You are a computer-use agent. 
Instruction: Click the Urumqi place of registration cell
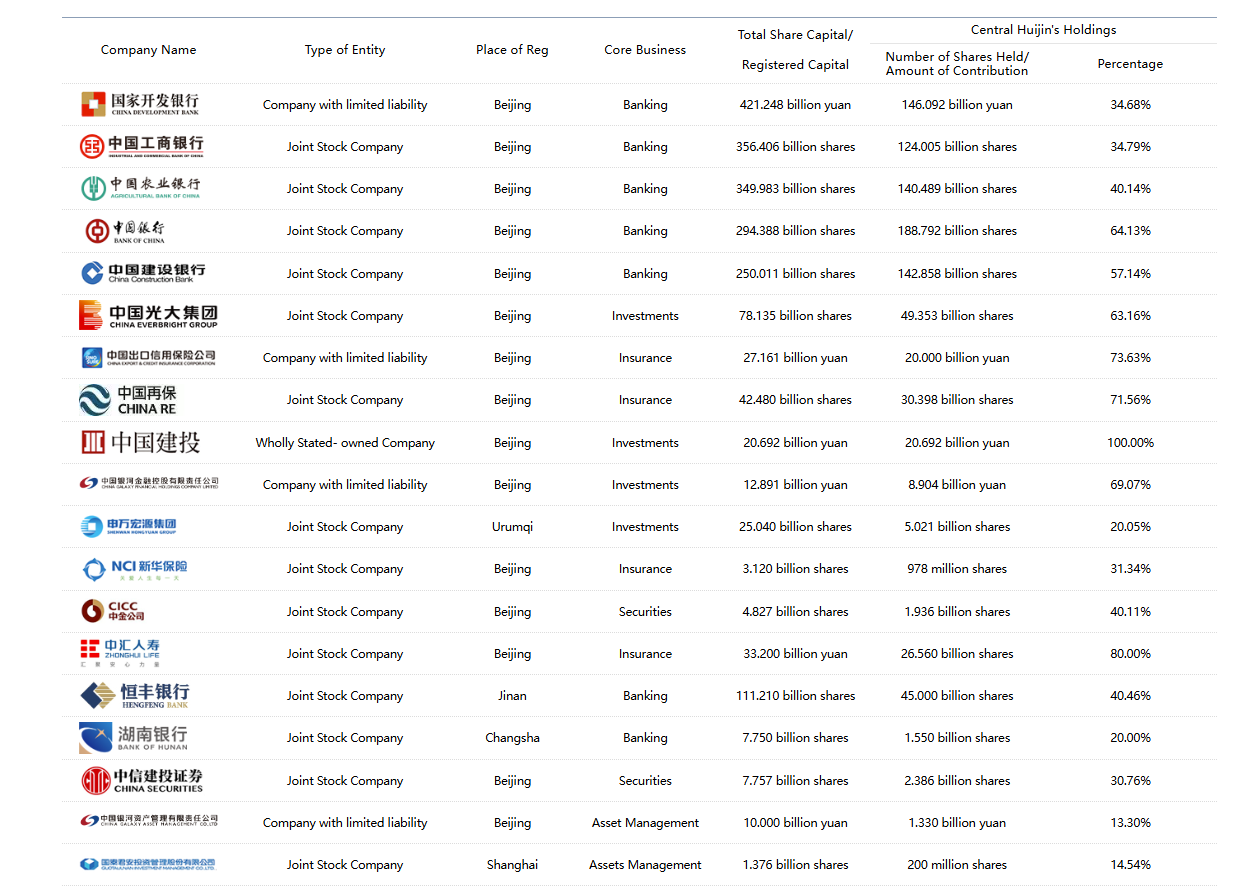click(512, 527)
